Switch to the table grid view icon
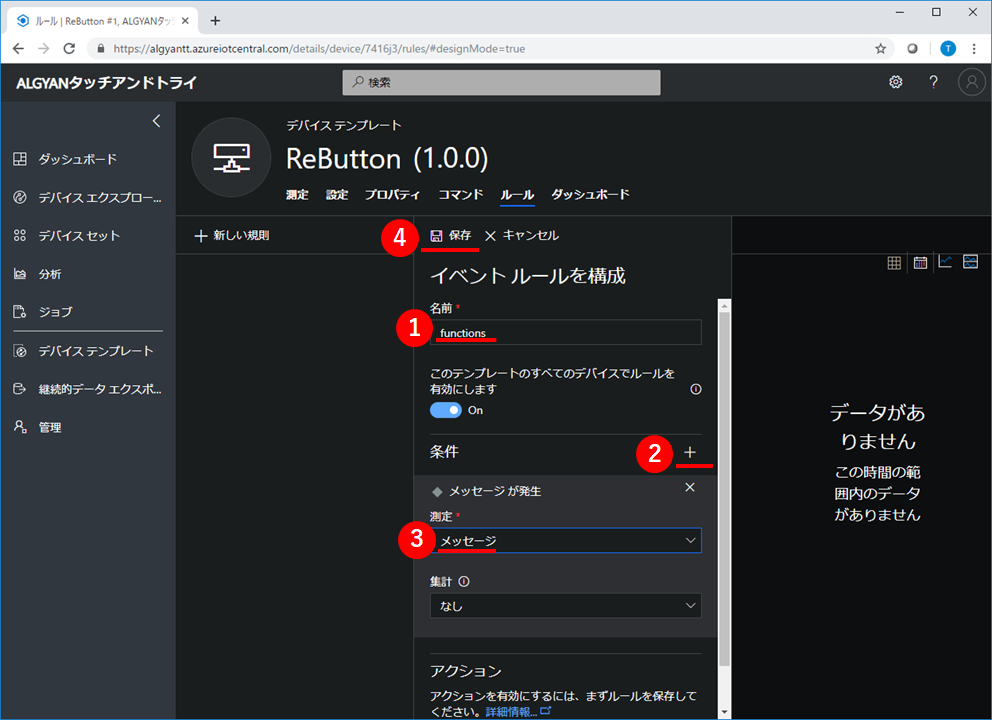Screen dimensions: 992x720 [894, 263]
